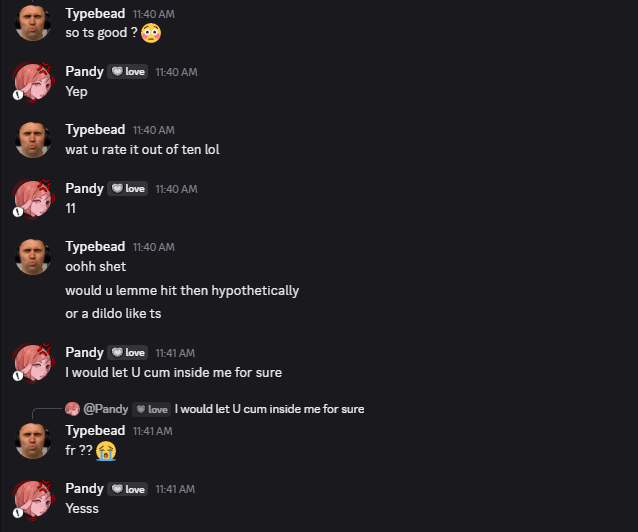The image size is (638, 532).
Task: Open Typebead's username above "oohh shet"
Action: (95, 247)
